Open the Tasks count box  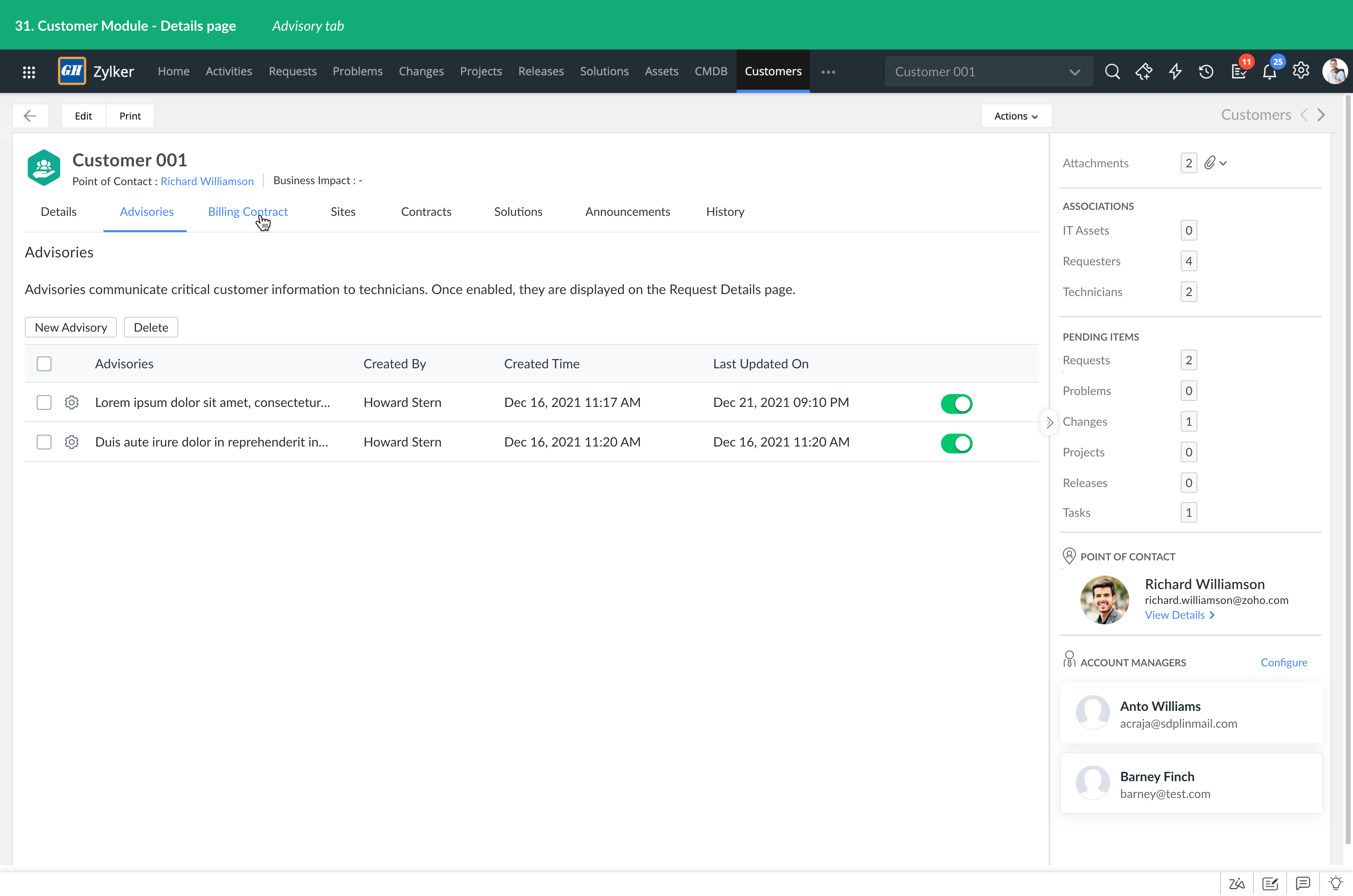pyautogui.click(x=1188, y=513)
